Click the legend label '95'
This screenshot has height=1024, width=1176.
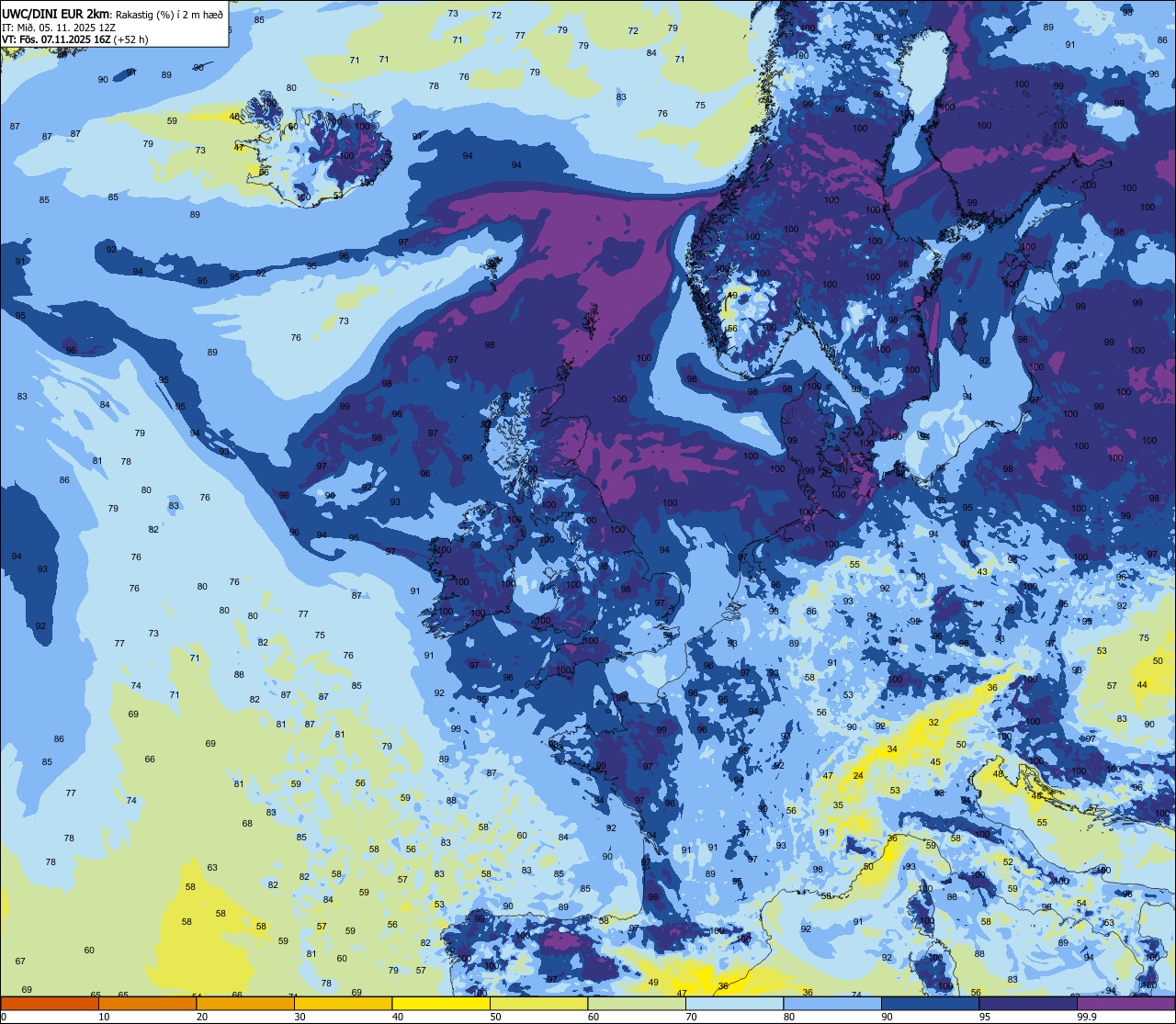(984, 1017)
